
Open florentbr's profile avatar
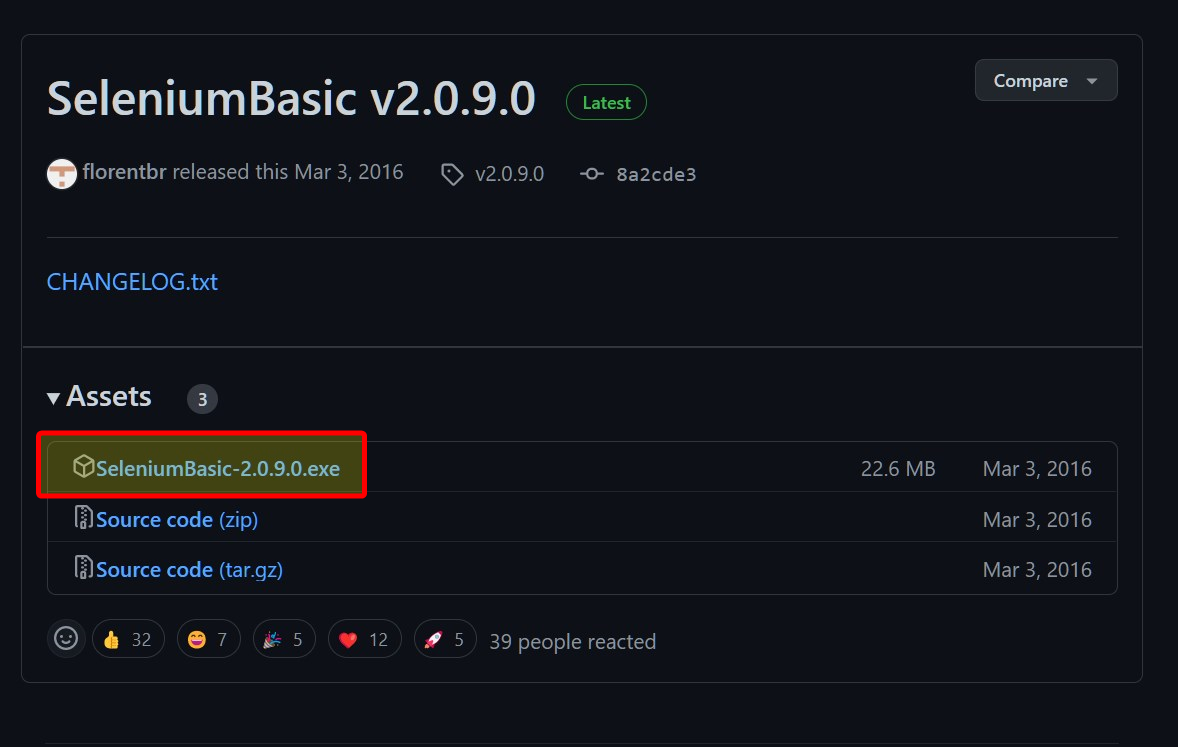click(x=62, y=174)
